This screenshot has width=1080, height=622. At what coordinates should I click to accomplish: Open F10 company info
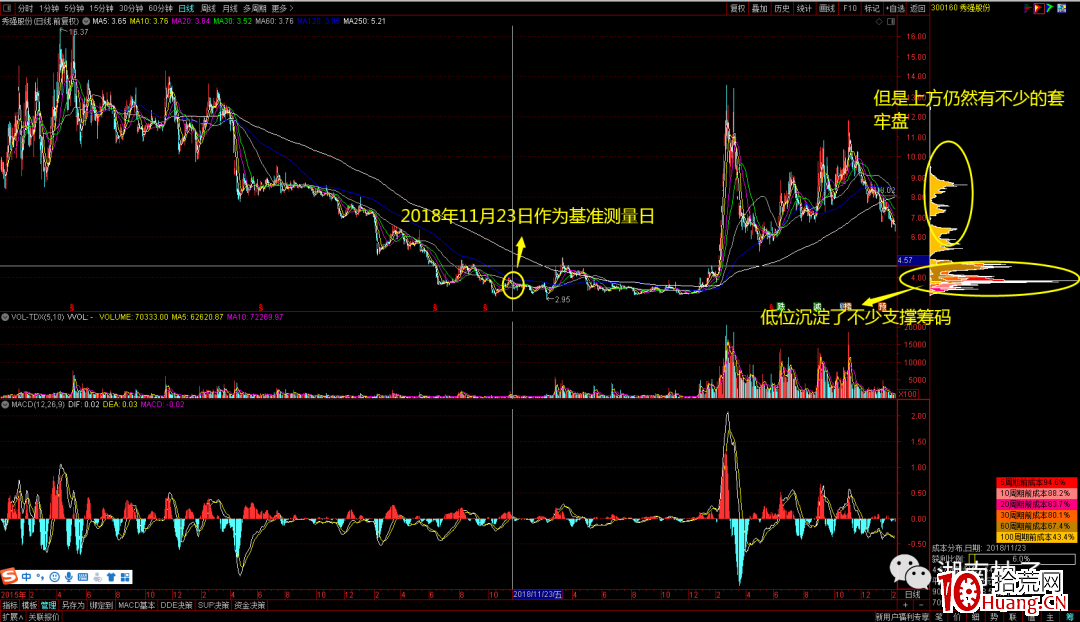coord(850,8)
